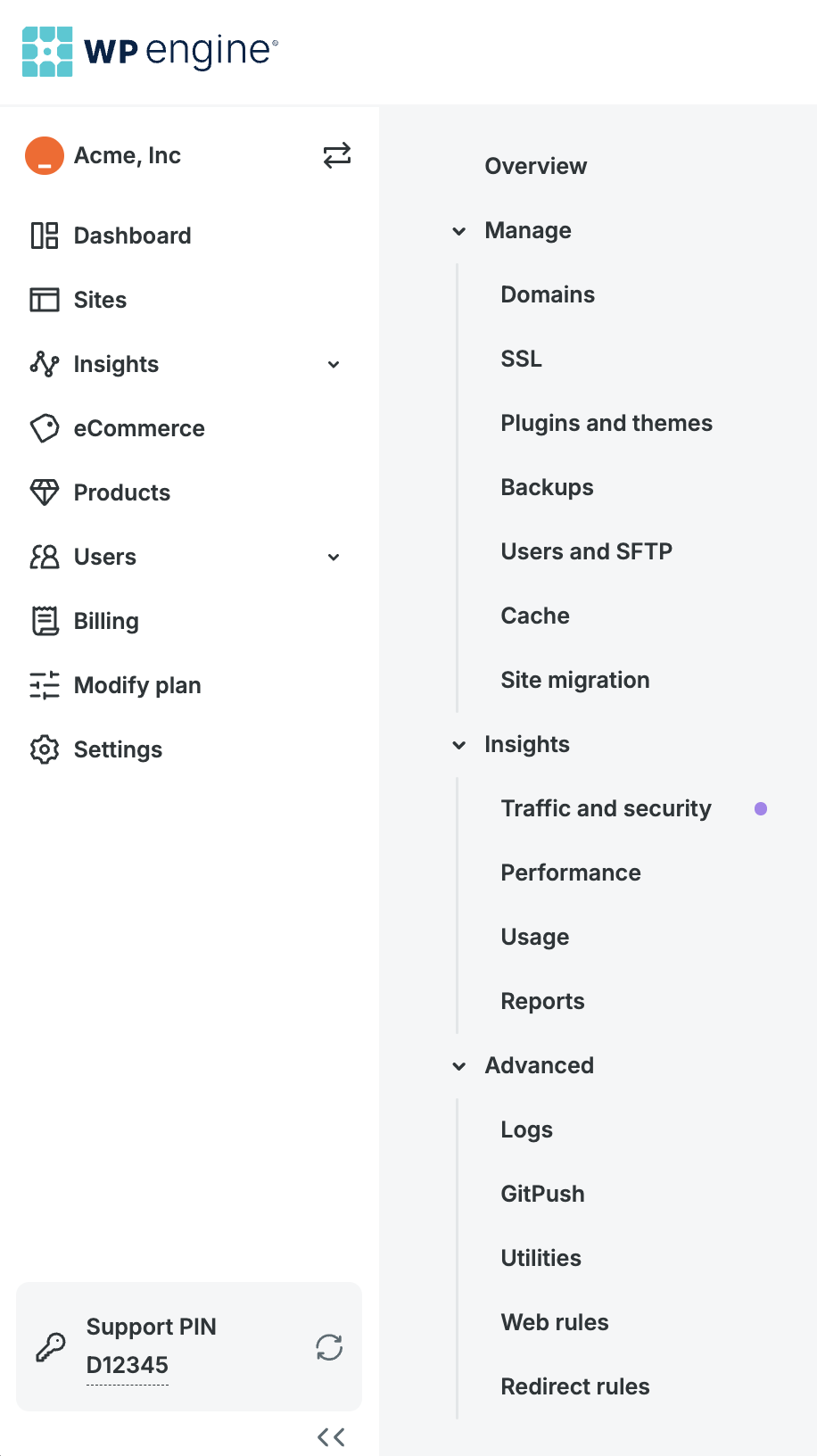
Task: Regenerate the Support PIN with refresh icon
Action: click(x=329, y=1347)
